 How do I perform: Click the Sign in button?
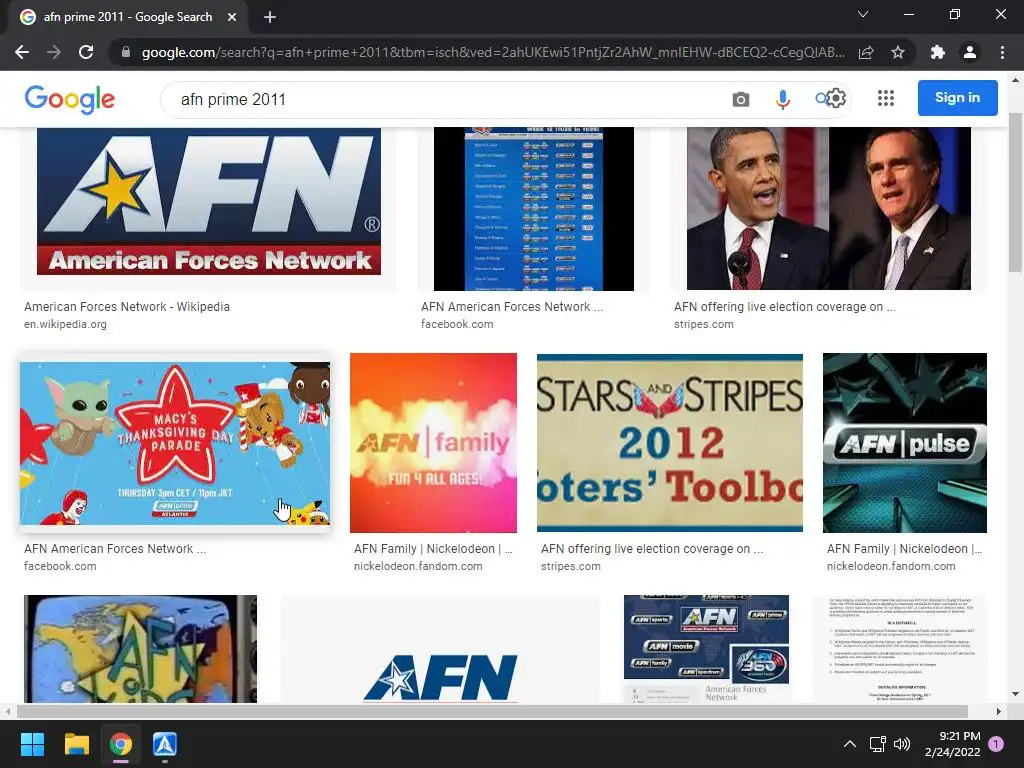tap(957, 97)
